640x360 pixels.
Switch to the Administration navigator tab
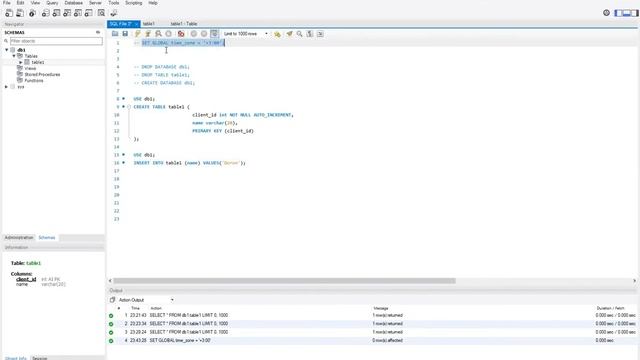tap(19, 238)
